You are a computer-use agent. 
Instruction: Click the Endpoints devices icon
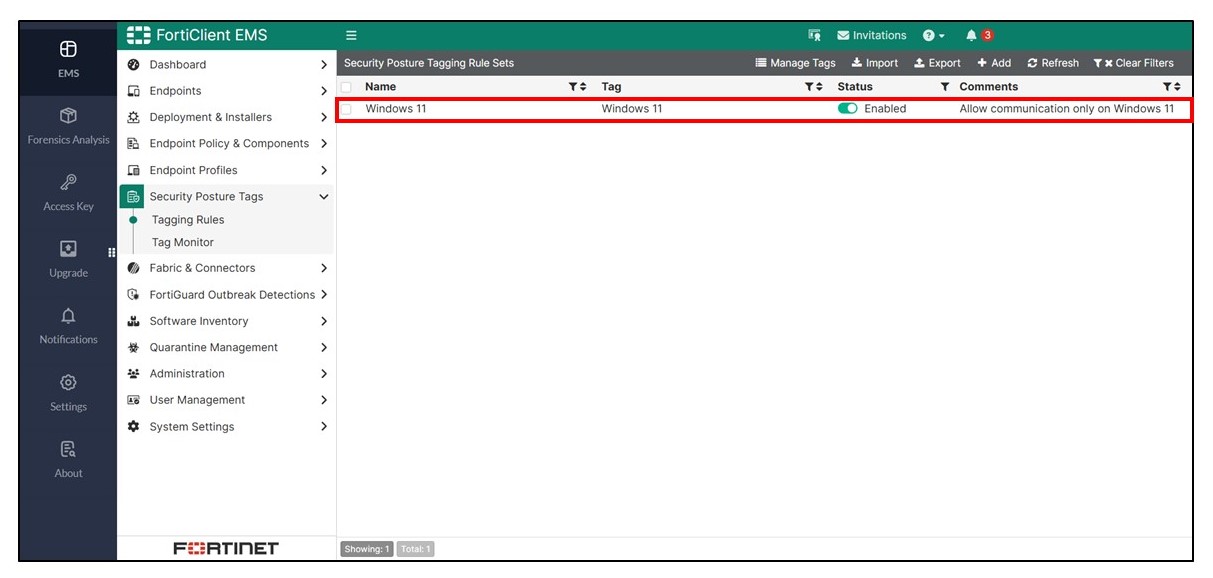[133, 91]
